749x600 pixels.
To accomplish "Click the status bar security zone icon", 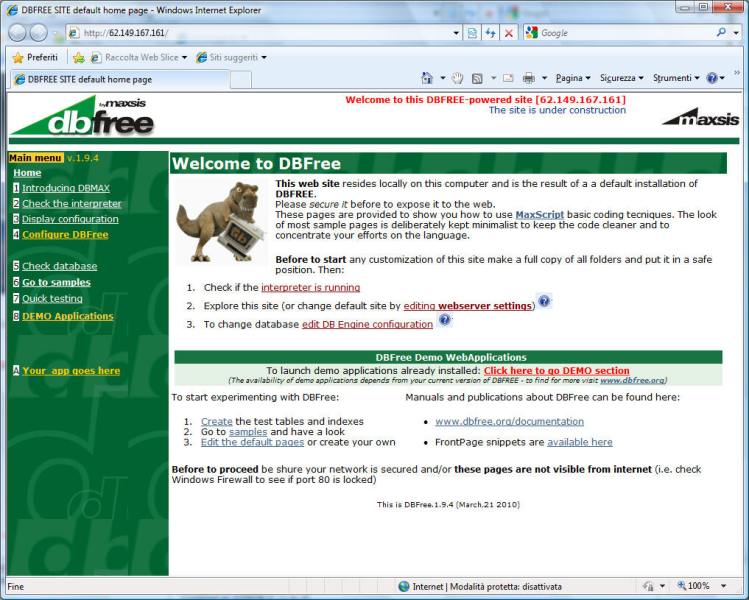I will (404, 586).
